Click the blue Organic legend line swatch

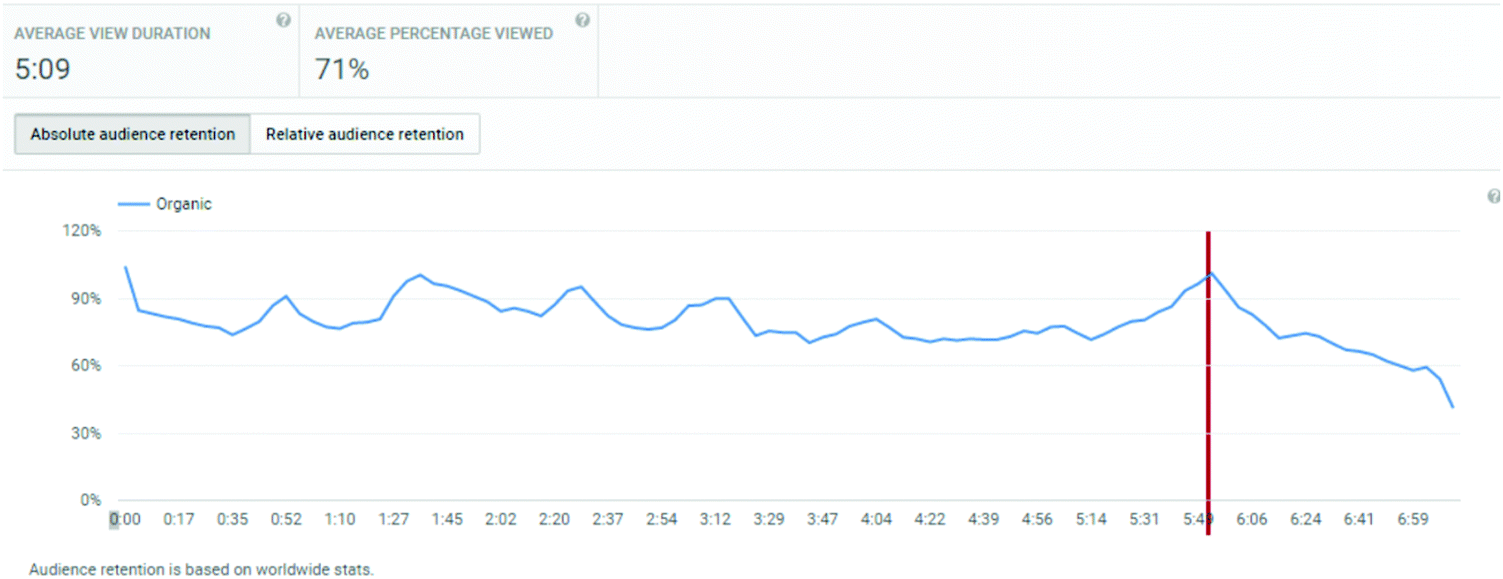click(134, 204)
